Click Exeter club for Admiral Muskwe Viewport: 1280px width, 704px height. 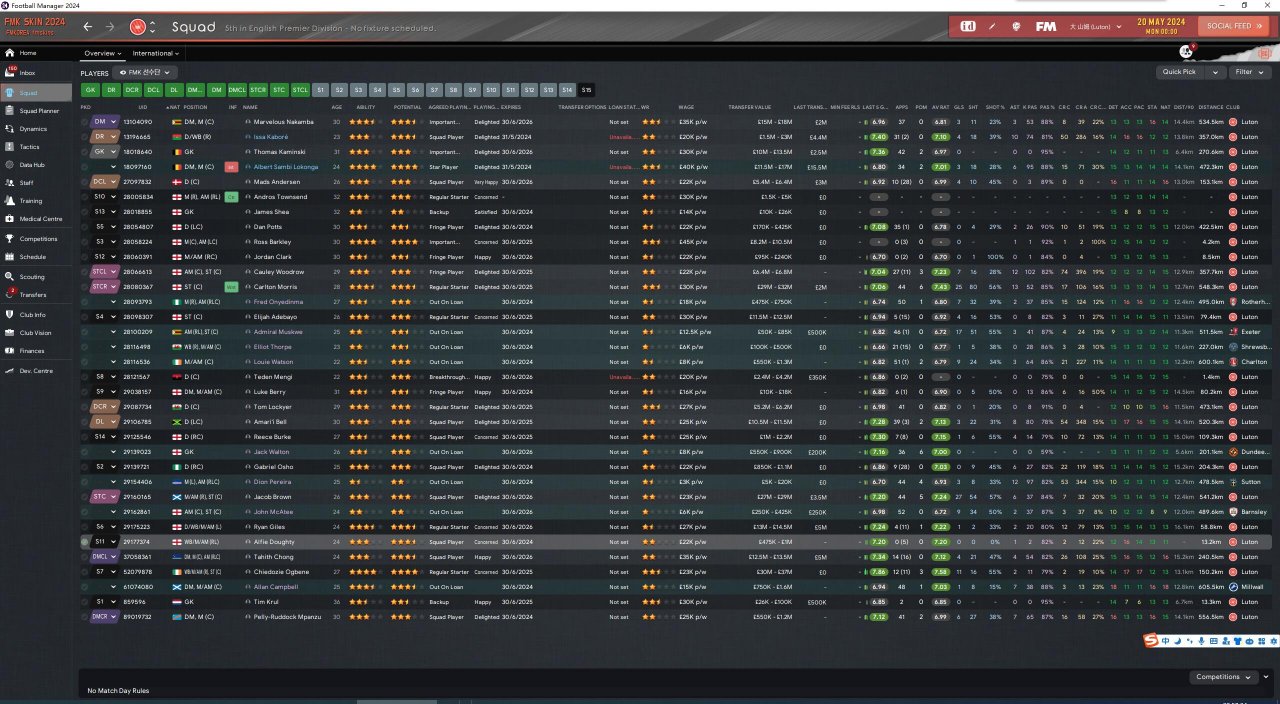(x=1249, y=332)
